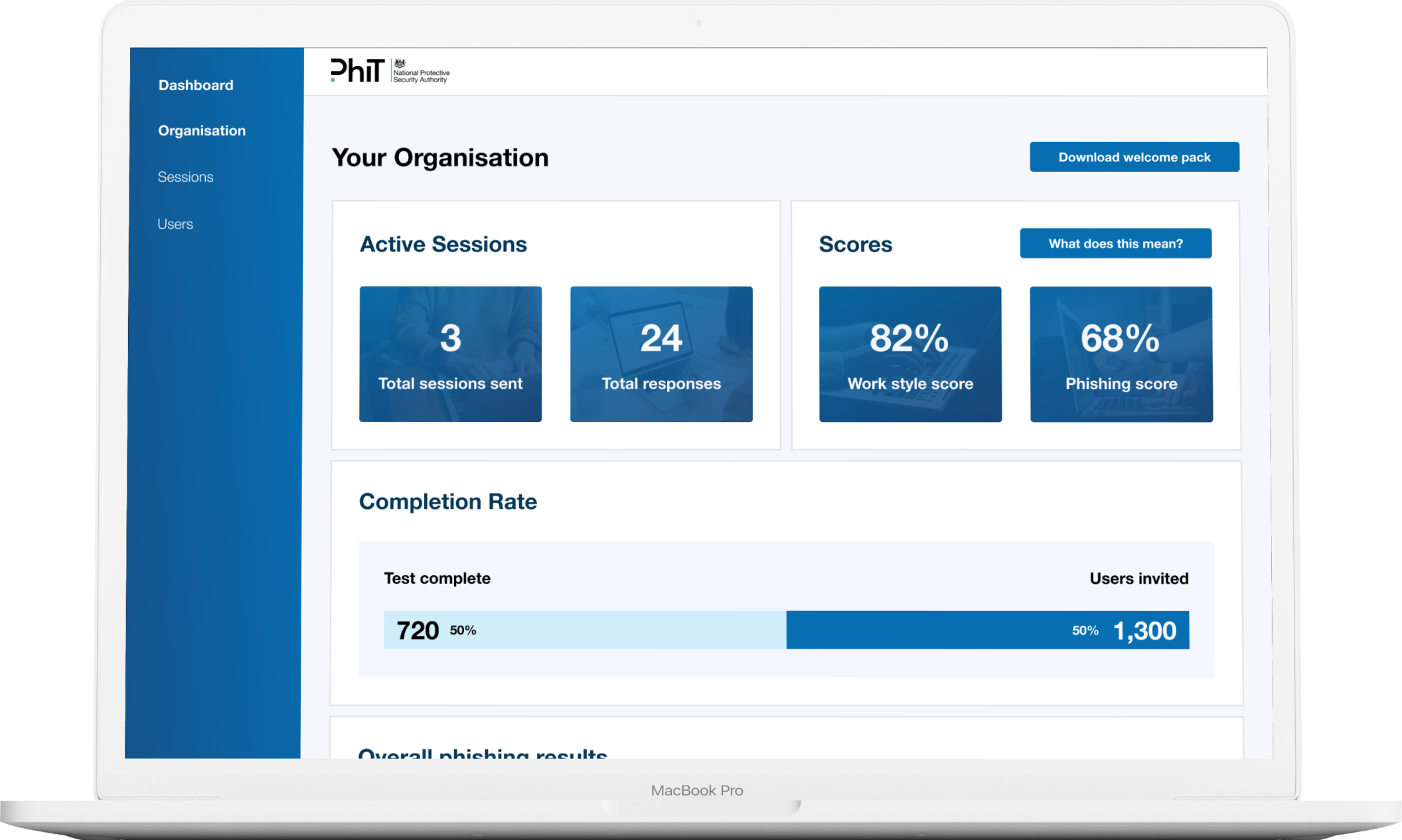Click the Completion Rate heading
The width and height of the screenshot is (1402, 840).
[447, 502]
